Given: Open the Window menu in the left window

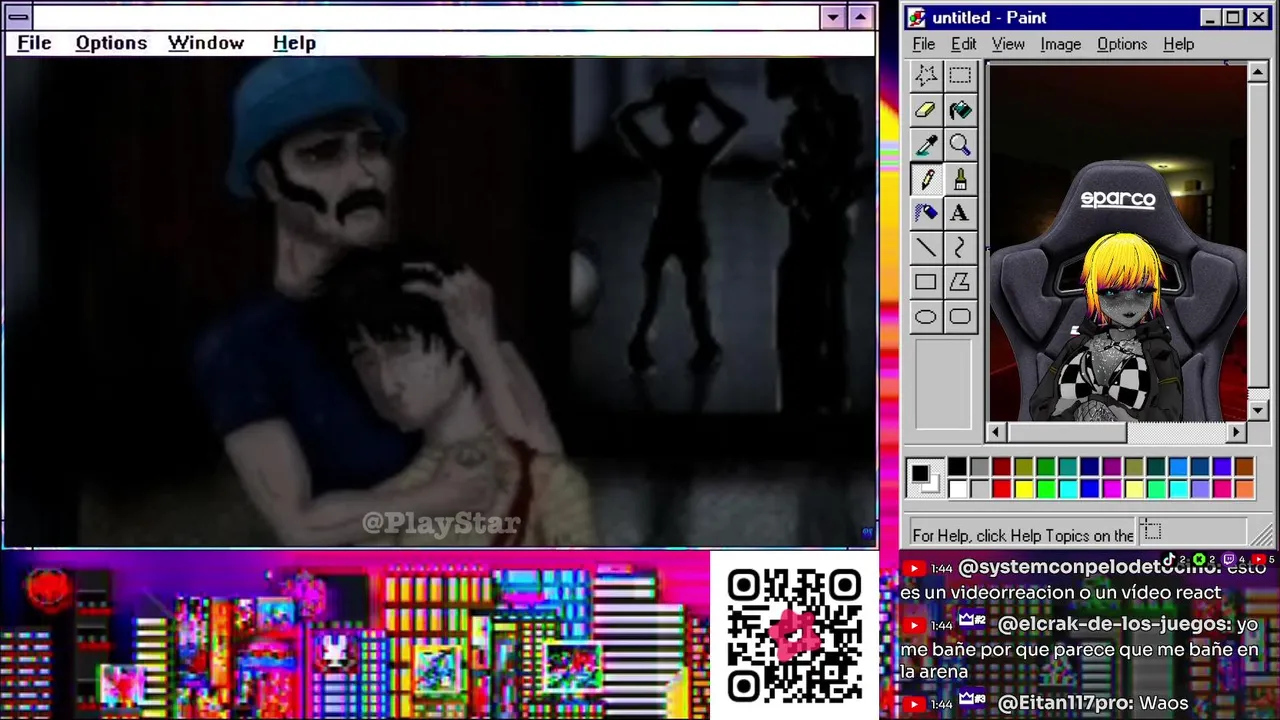Looking at the screenshot, I should [206, 43].
